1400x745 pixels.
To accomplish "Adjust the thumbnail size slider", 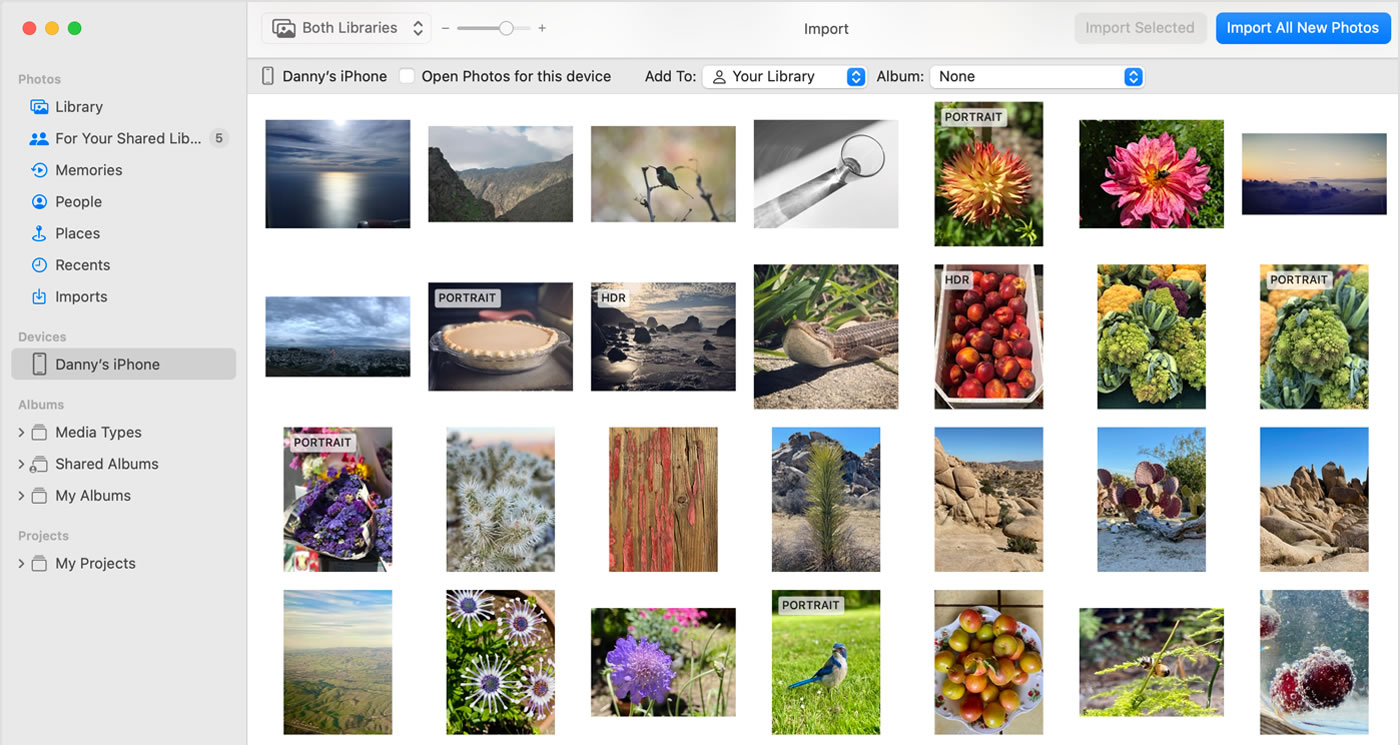I will [506, 28].
